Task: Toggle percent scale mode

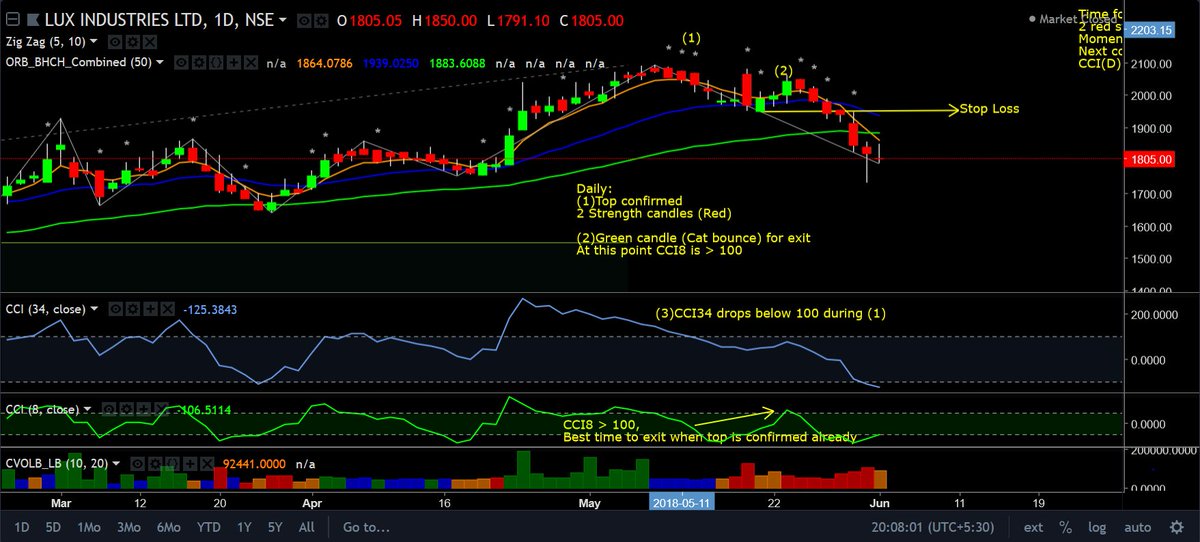Action: 1066,527
